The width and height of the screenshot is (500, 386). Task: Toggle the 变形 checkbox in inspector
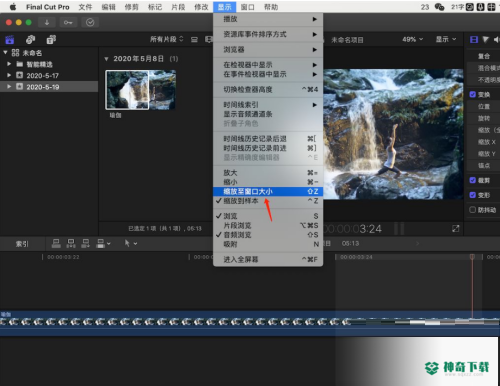click(472, 195)
